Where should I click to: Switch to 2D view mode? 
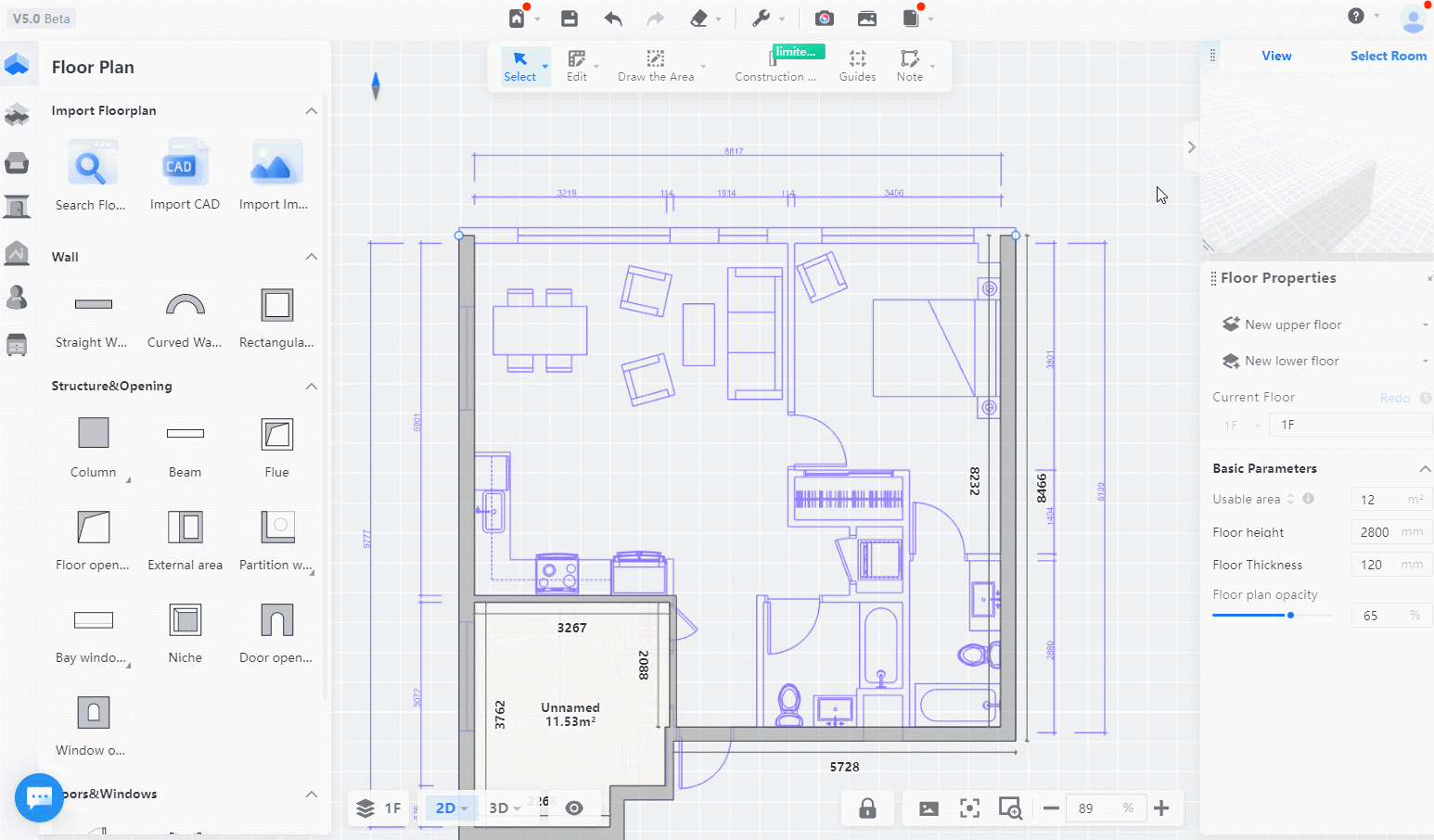click(x=446, y=808)
